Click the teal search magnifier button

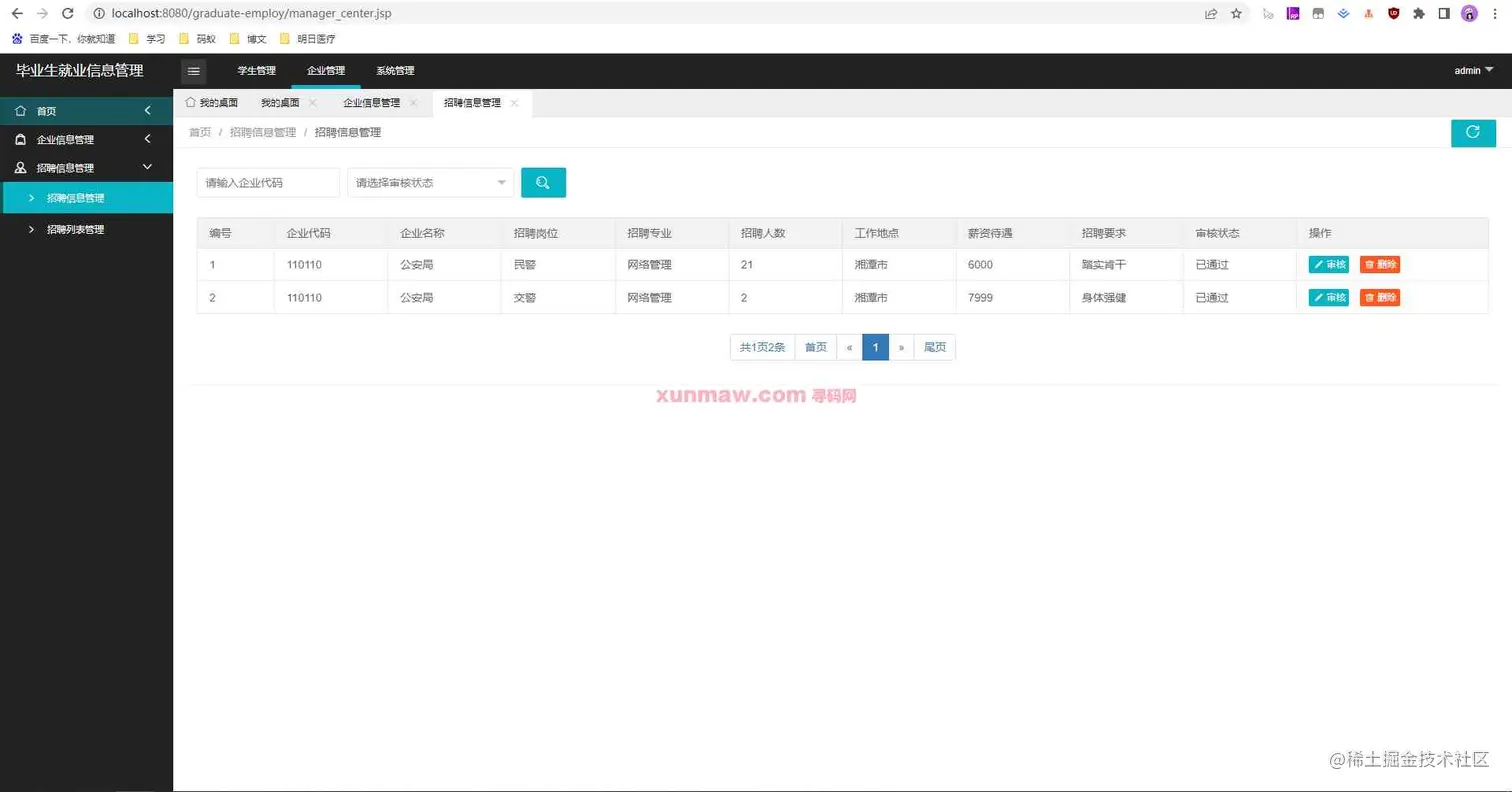click(x=543, y=182)
